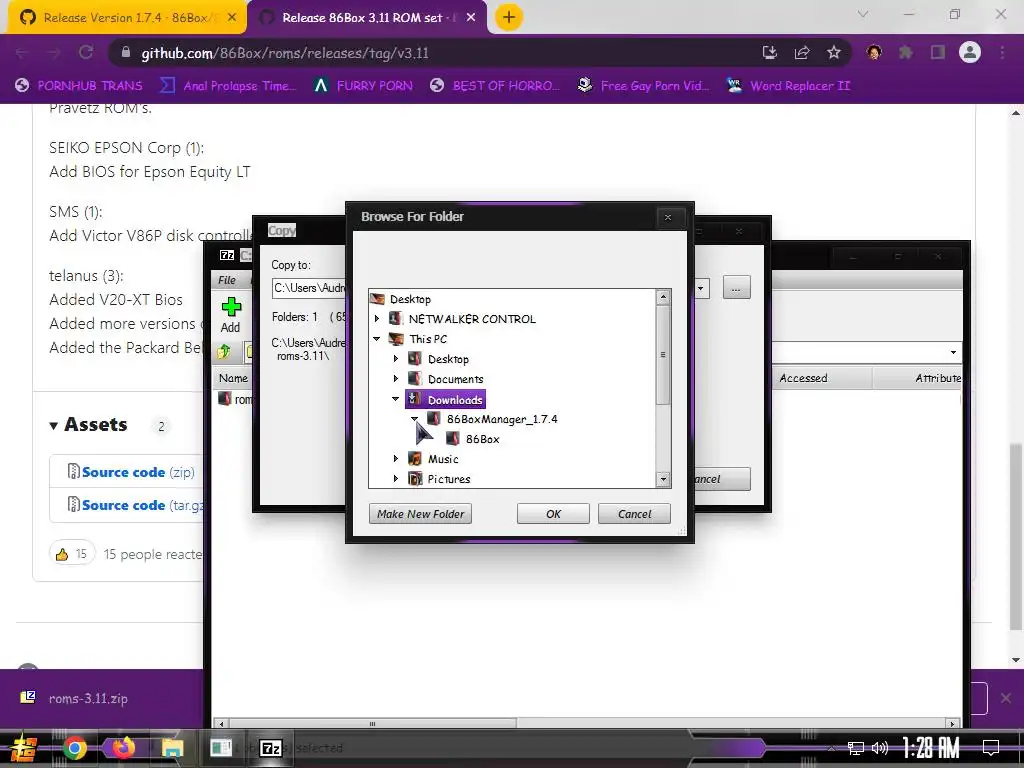The width and height of the screenshot is (1024, 768).
Task: Close the Browse For Folder dialog
Action: pos(667,217)
